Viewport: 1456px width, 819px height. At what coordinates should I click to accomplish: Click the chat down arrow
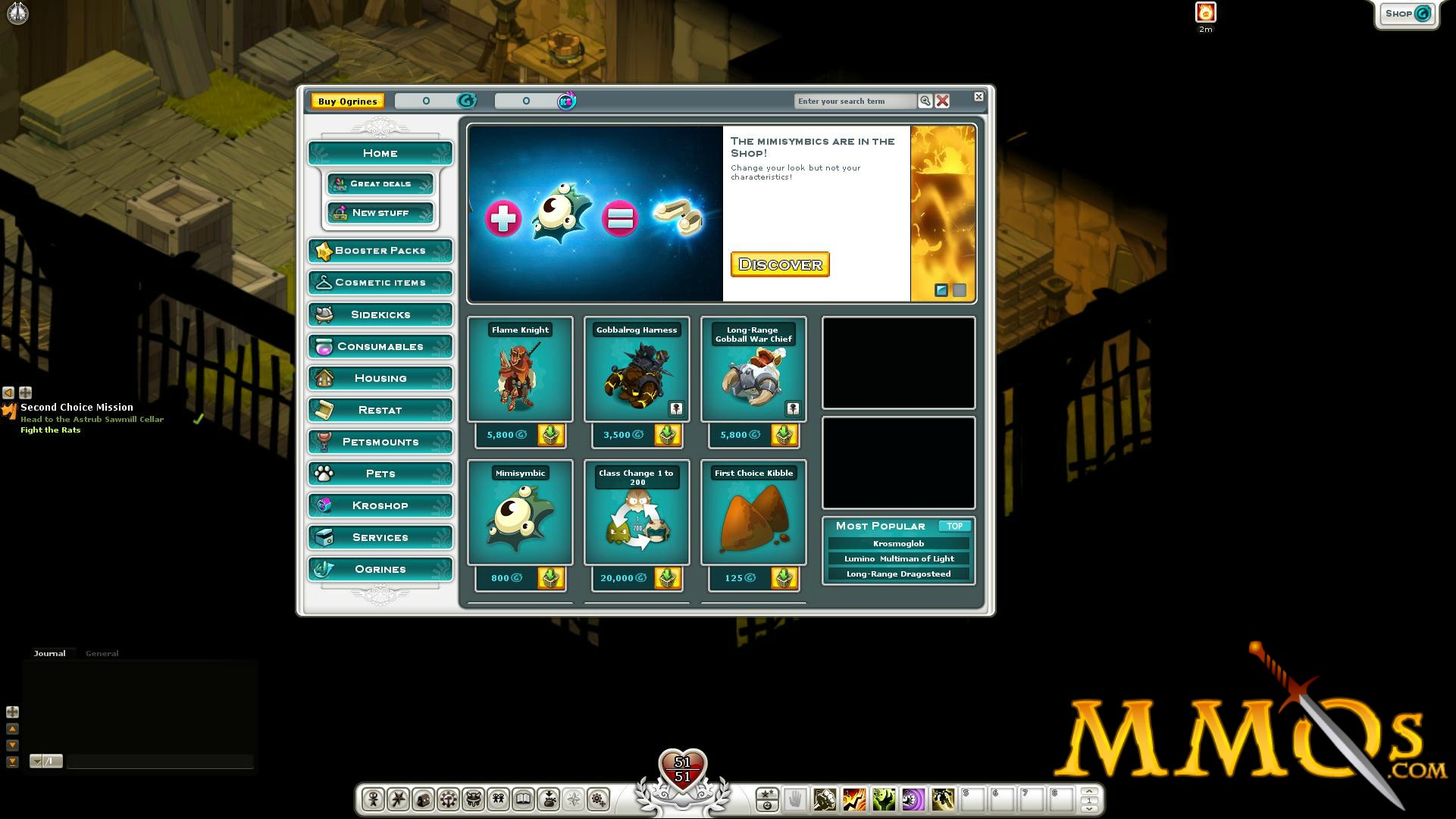(12, 746)
